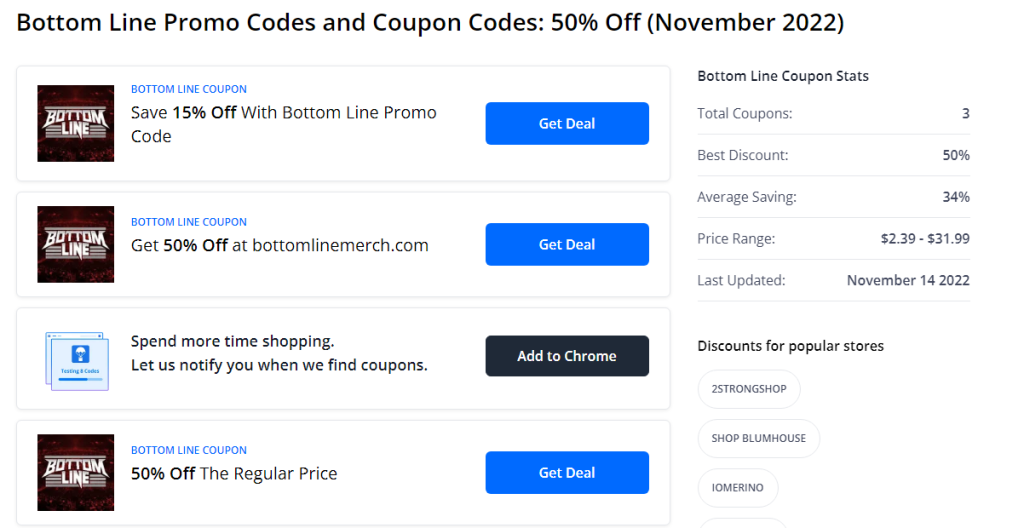Click the browser extension icon beside Spend more time shopping
Viewport: 1024px width, 528px height.
pos(78,361)
